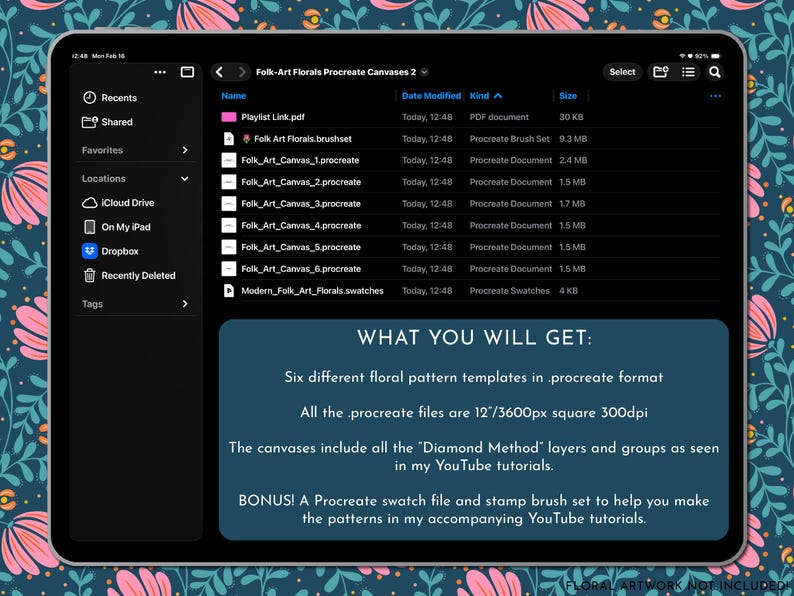This screenshot has height=596, width=794.
Task: Open folder title dropdown arrow
Action: click(x=424, y=72)
